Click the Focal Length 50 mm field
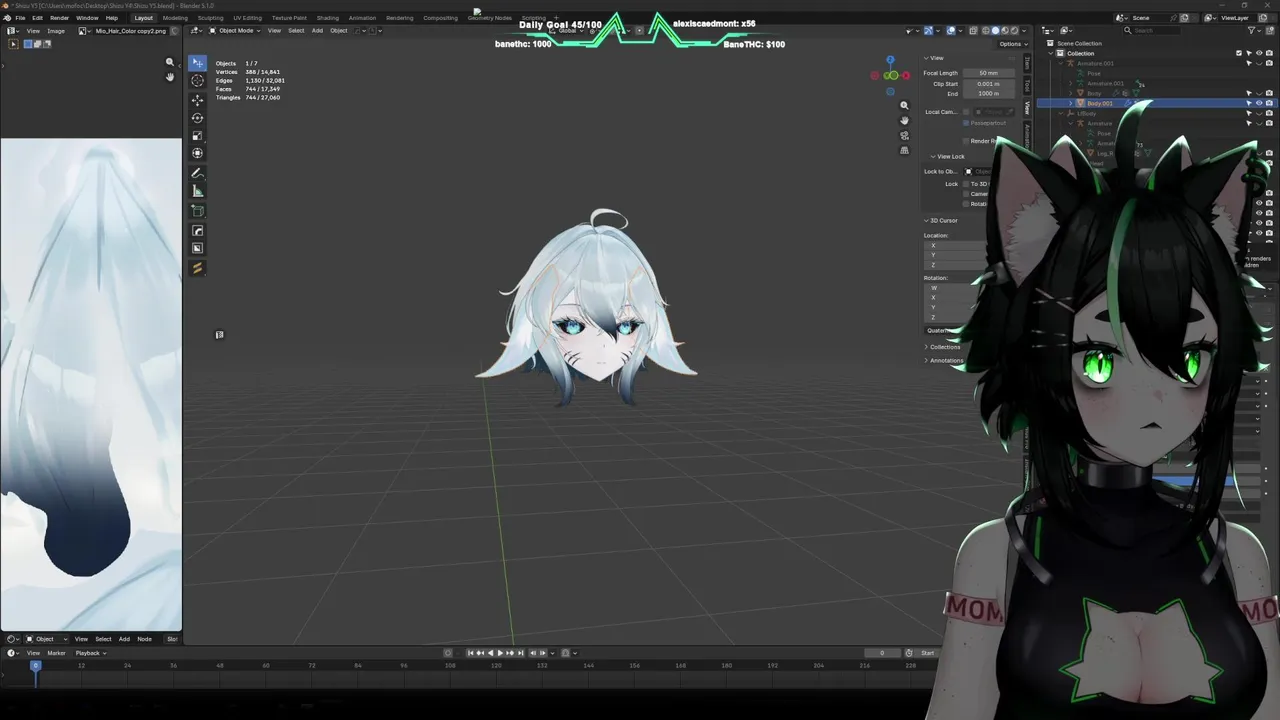1280x720 pixels. (990, 73)
